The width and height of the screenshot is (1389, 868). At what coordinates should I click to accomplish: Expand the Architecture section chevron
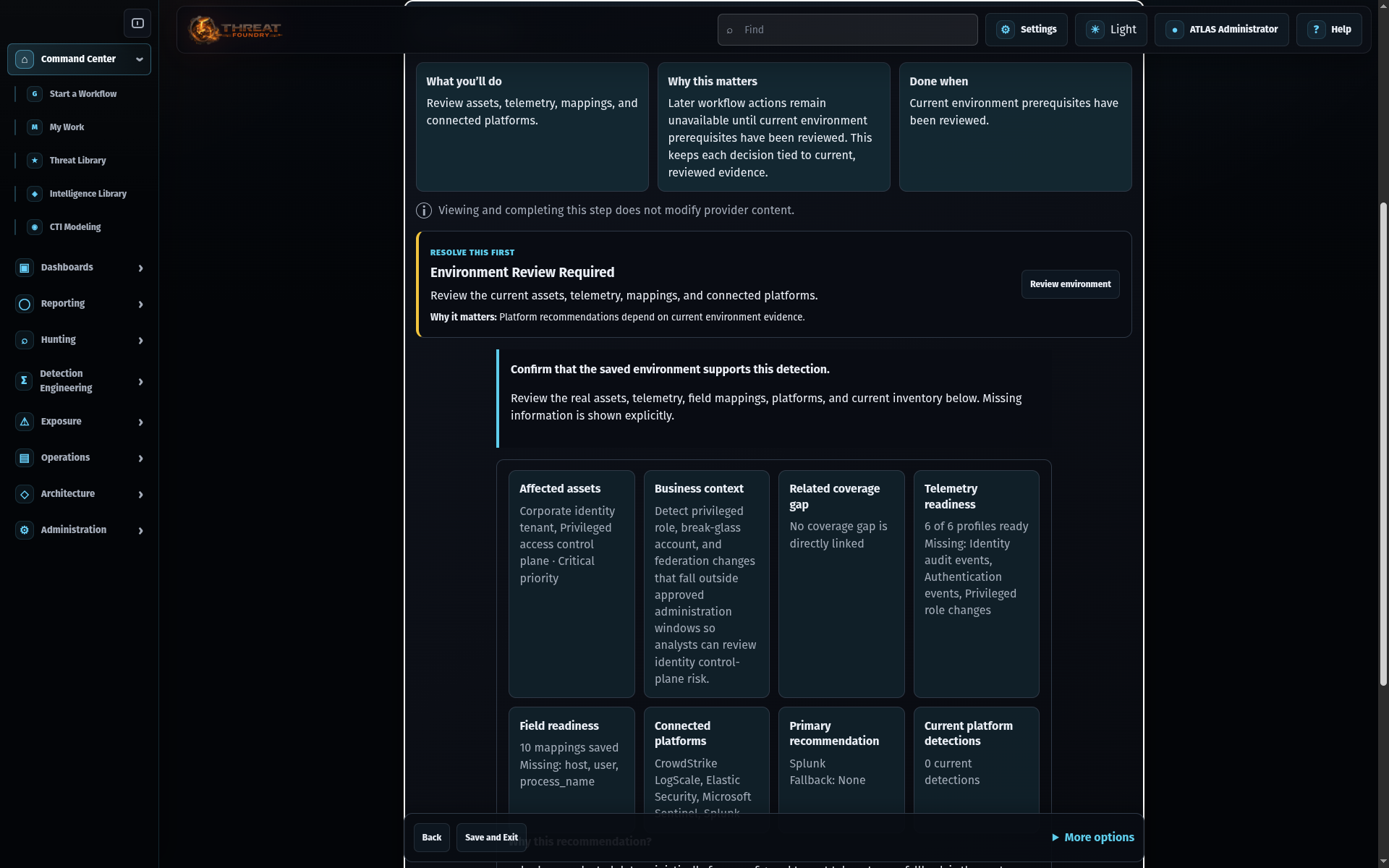(x=140, y=495)
